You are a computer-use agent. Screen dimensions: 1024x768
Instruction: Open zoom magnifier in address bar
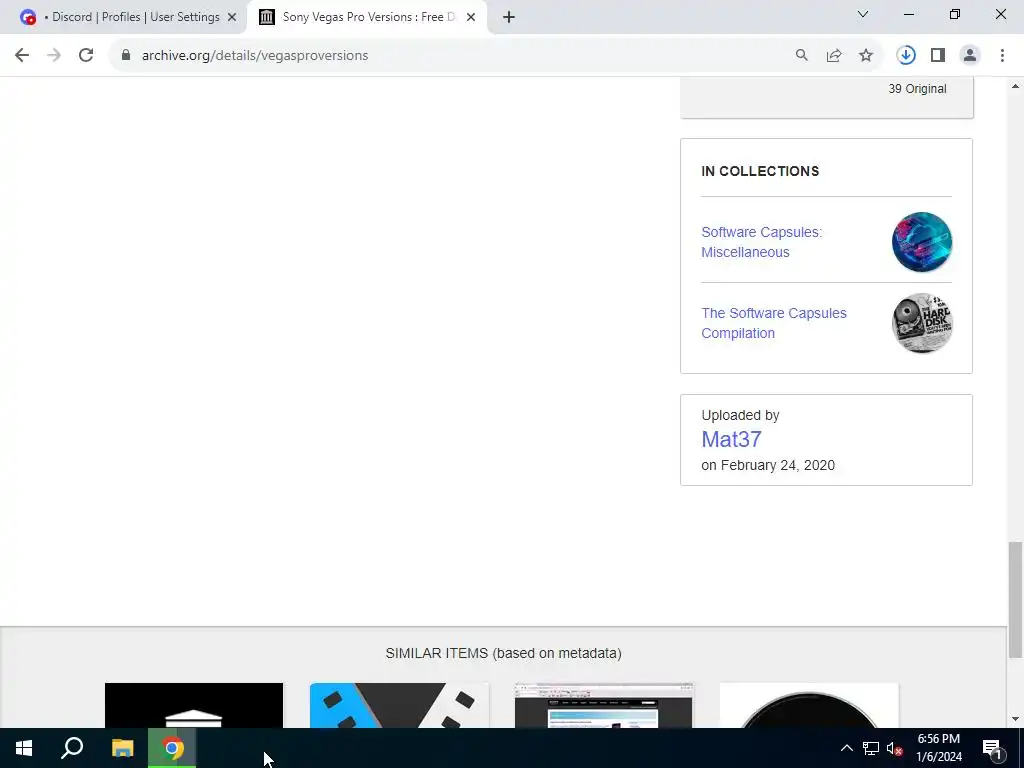pyautogui.click(x=802, y=56)
